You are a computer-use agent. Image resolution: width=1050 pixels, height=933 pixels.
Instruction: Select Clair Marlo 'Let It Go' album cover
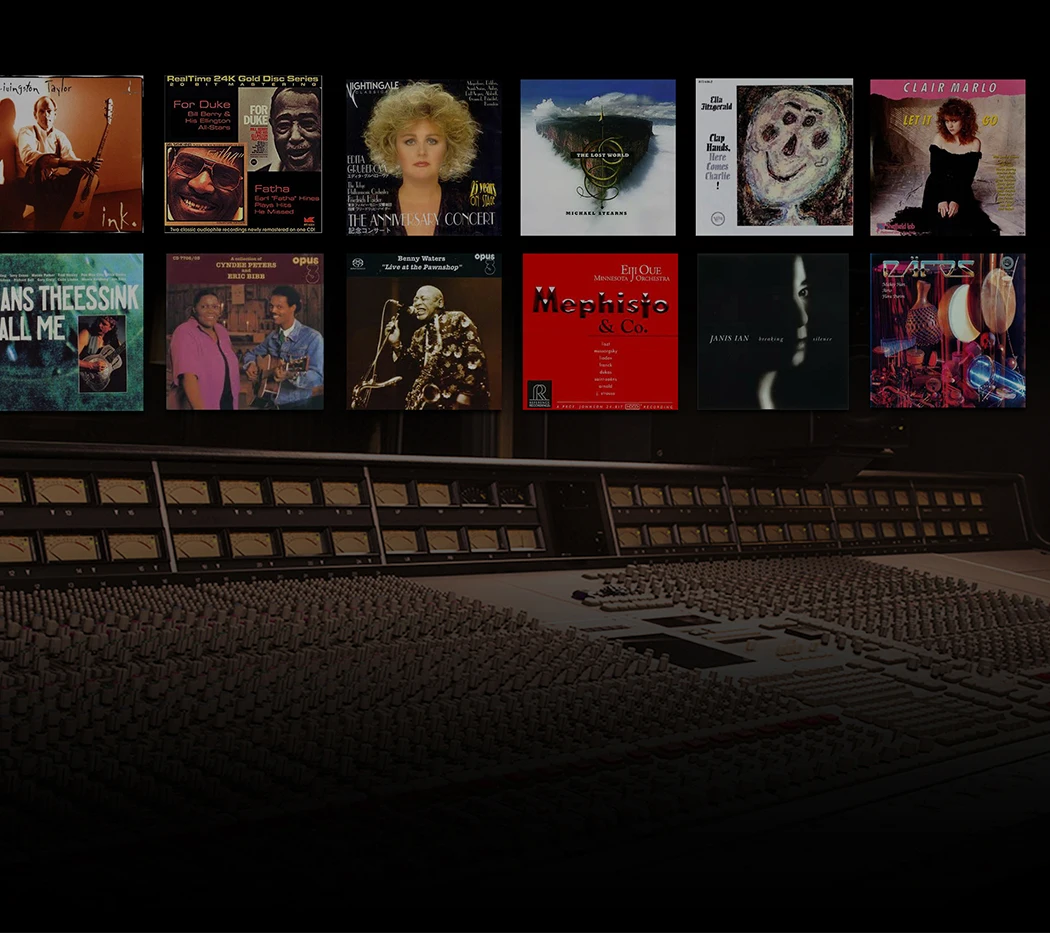click(948, 157)
